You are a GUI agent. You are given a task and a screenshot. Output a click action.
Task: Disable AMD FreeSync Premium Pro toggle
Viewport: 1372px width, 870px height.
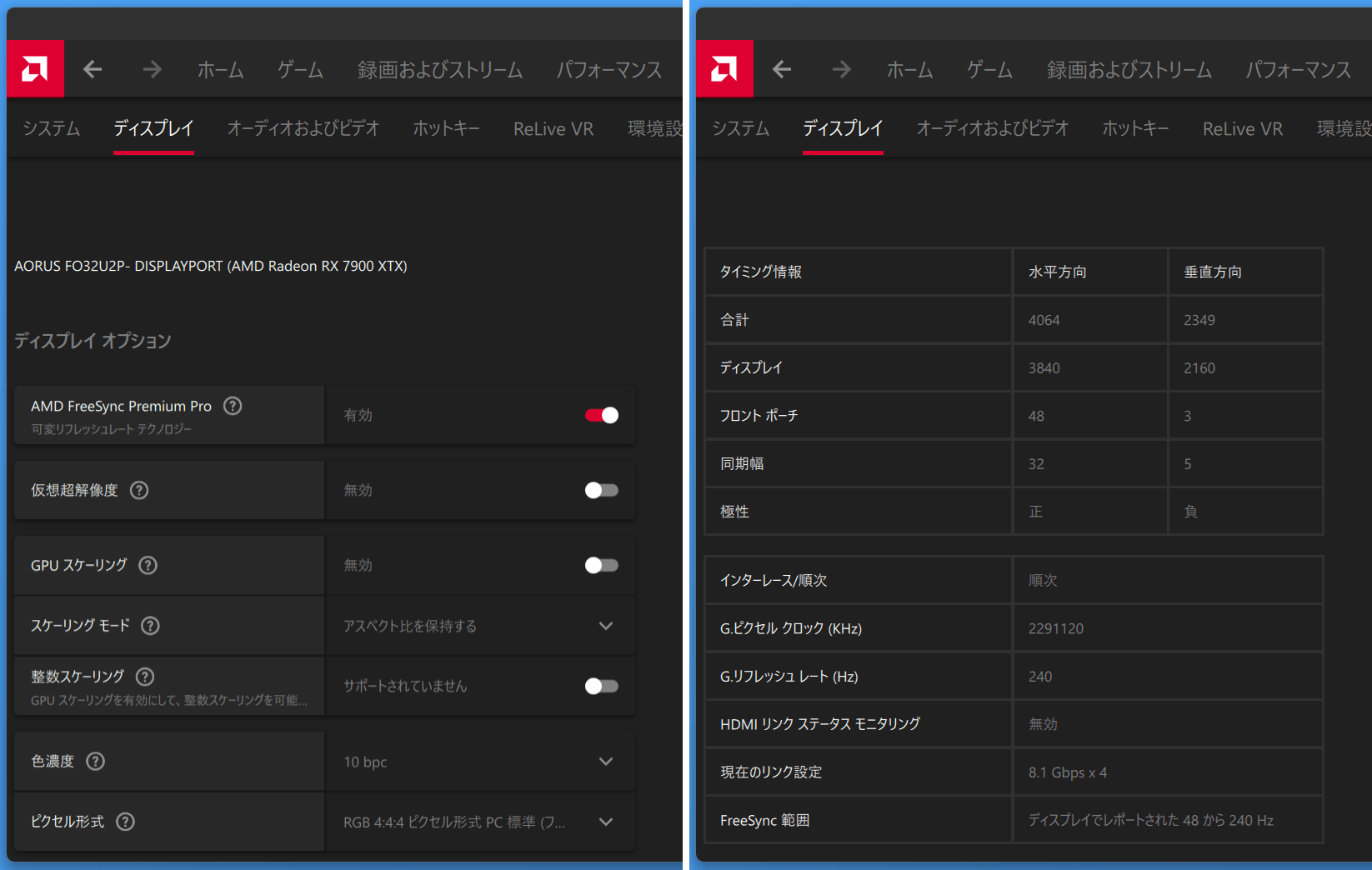coord(602,415)
